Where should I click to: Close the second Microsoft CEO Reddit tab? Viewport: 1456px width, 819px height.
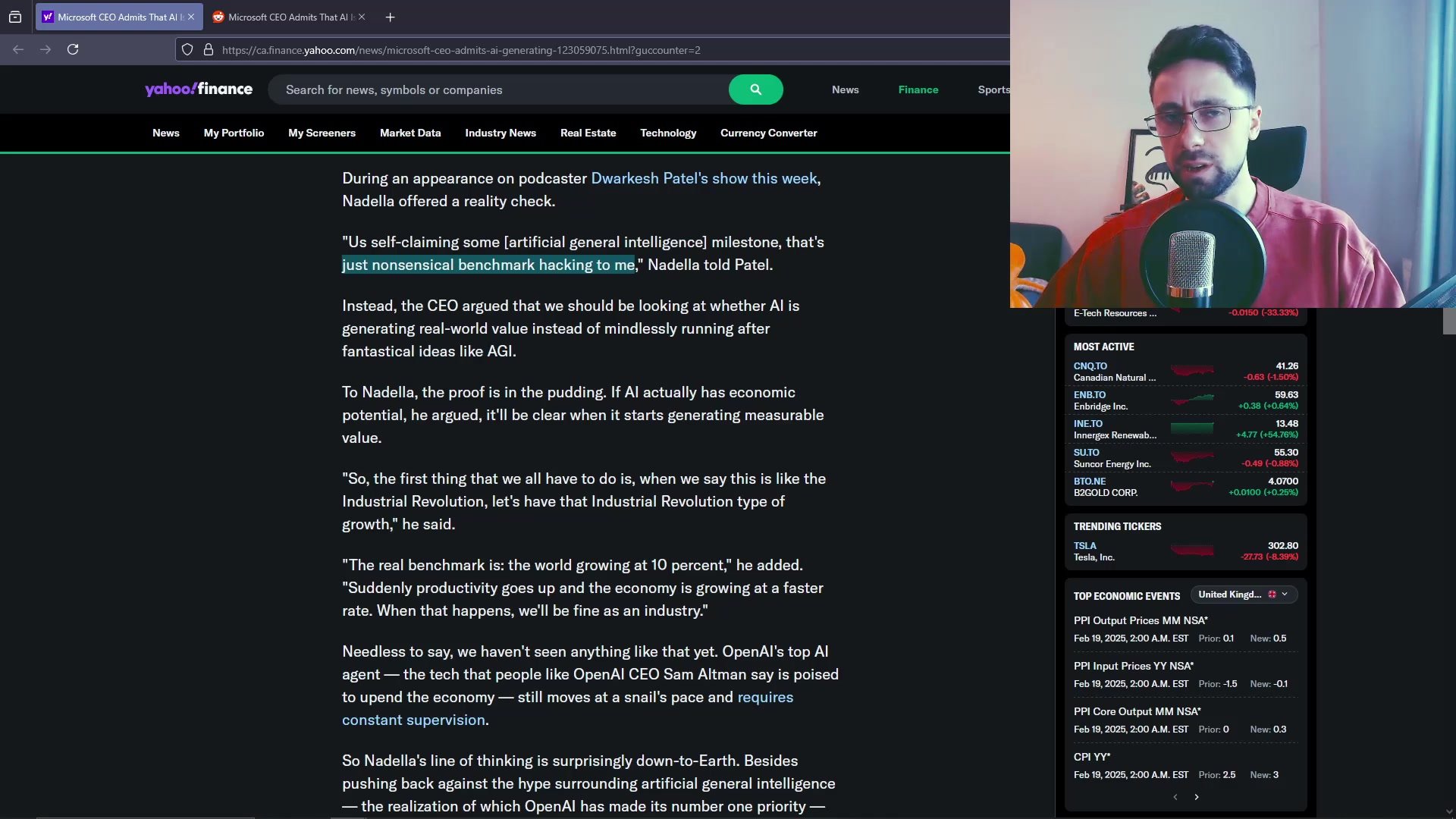coord(362,17)
